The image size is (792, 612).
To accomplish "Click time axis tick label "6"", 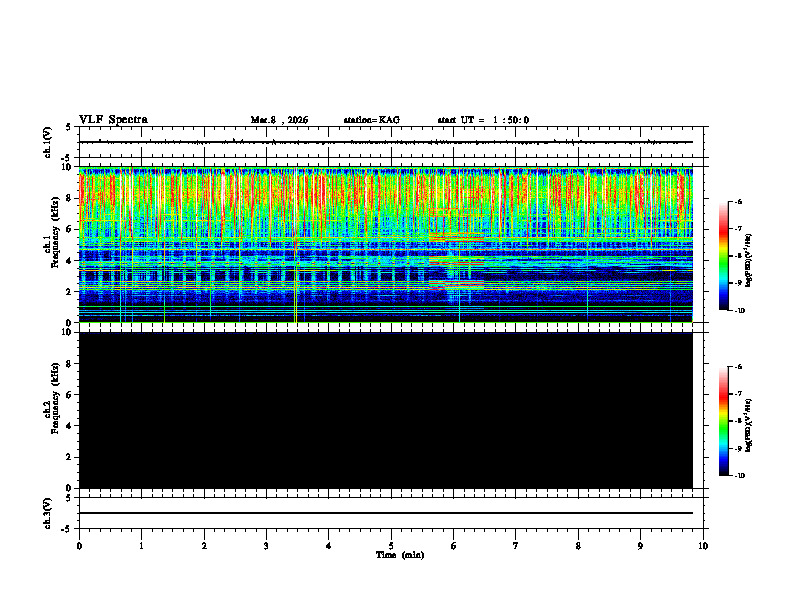I will click(454, 546).
